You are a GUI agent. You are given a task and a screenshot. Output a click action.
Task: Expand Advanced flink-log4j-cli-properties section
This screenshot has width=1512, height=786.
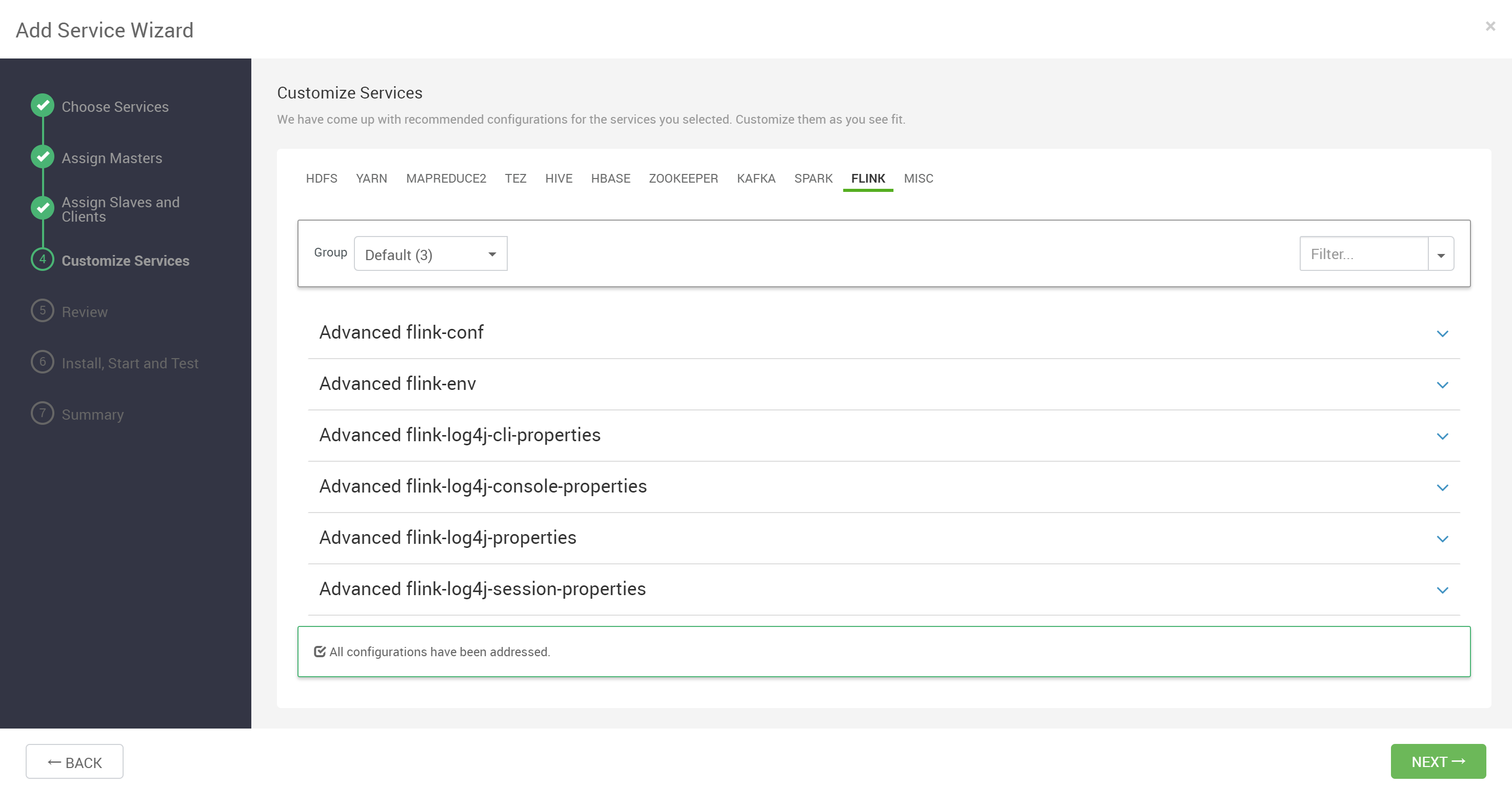[x=1442, y=436]
